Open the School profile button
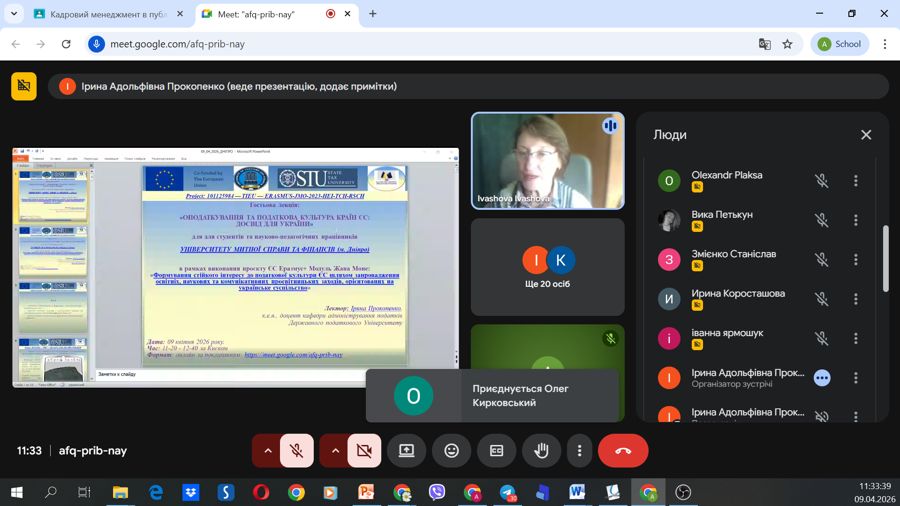 [x=838, y=44]
